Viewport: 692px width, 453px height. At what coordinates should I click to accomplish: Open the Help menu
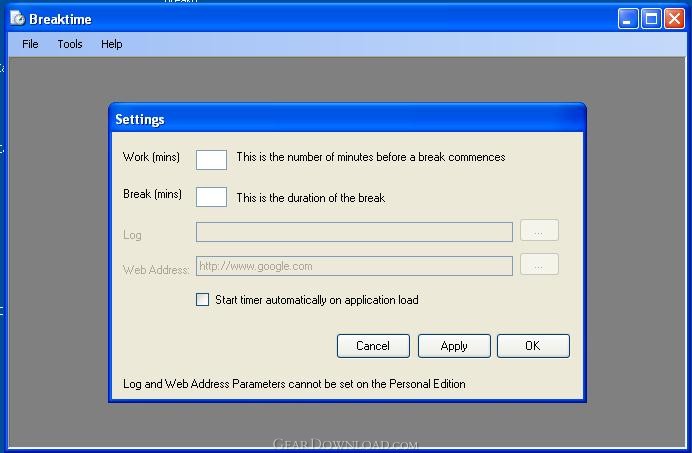[x=112, y=44]
